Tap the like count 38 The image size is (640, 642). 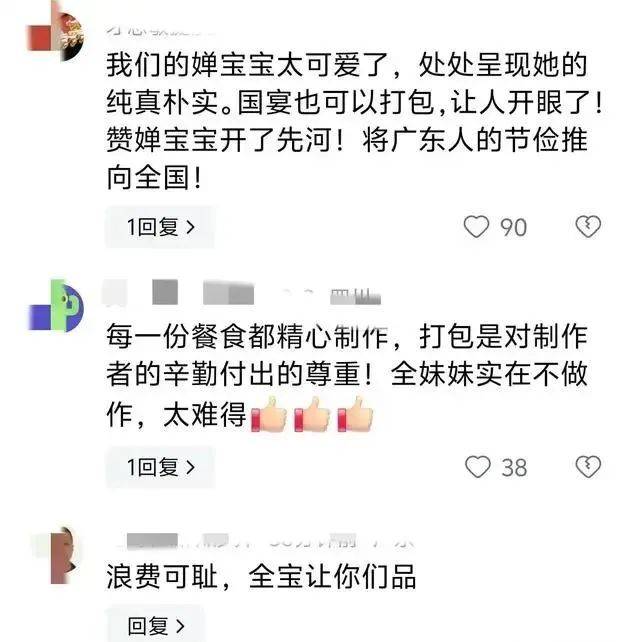(x=514, y=468)
